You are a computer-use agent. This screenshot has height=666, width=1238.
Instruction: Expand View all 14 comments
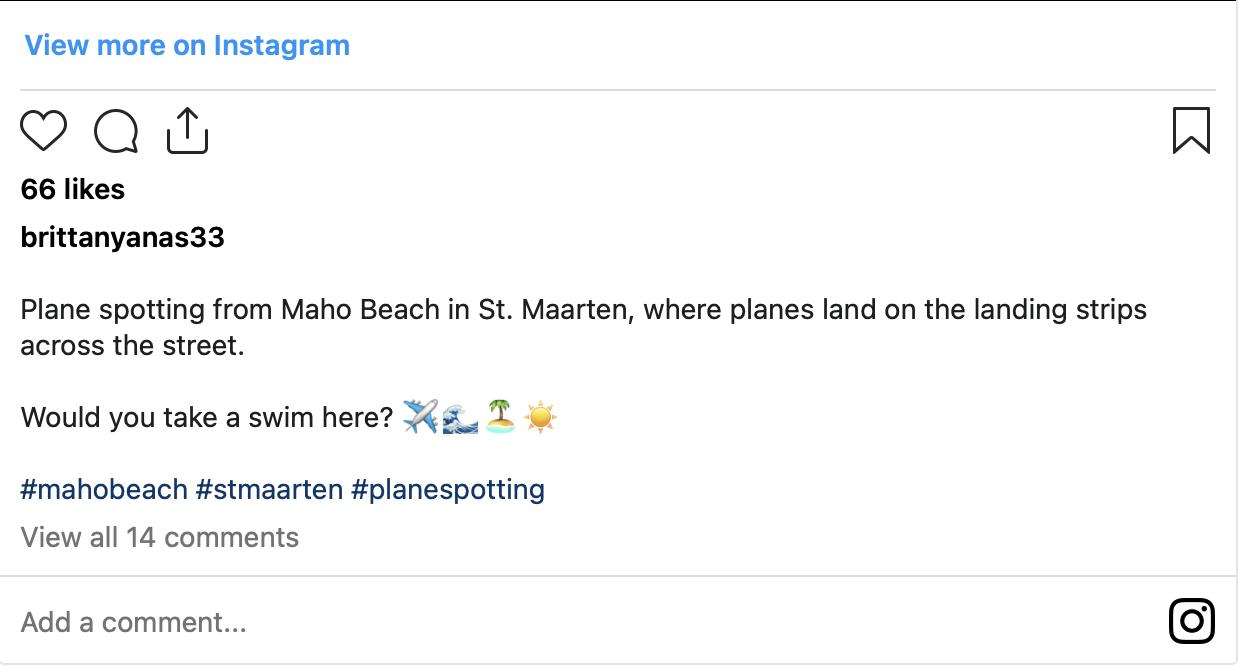pyautogui.click(x=160, y=537)
